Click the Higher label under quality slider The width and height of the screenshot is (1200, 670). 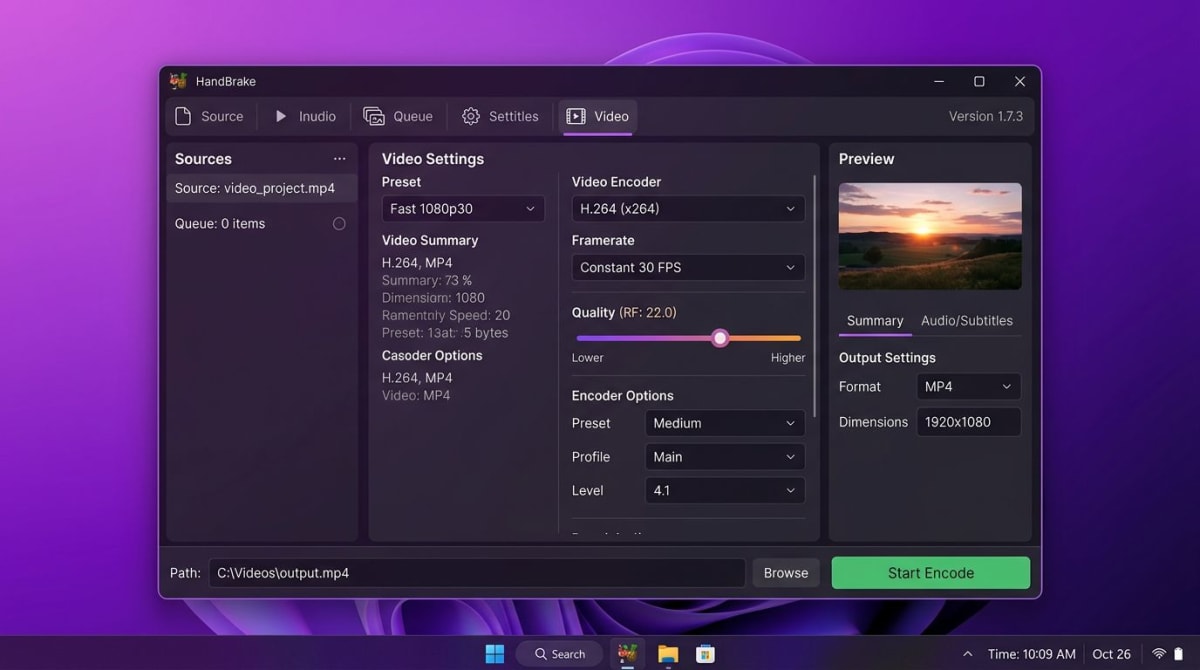788,358
